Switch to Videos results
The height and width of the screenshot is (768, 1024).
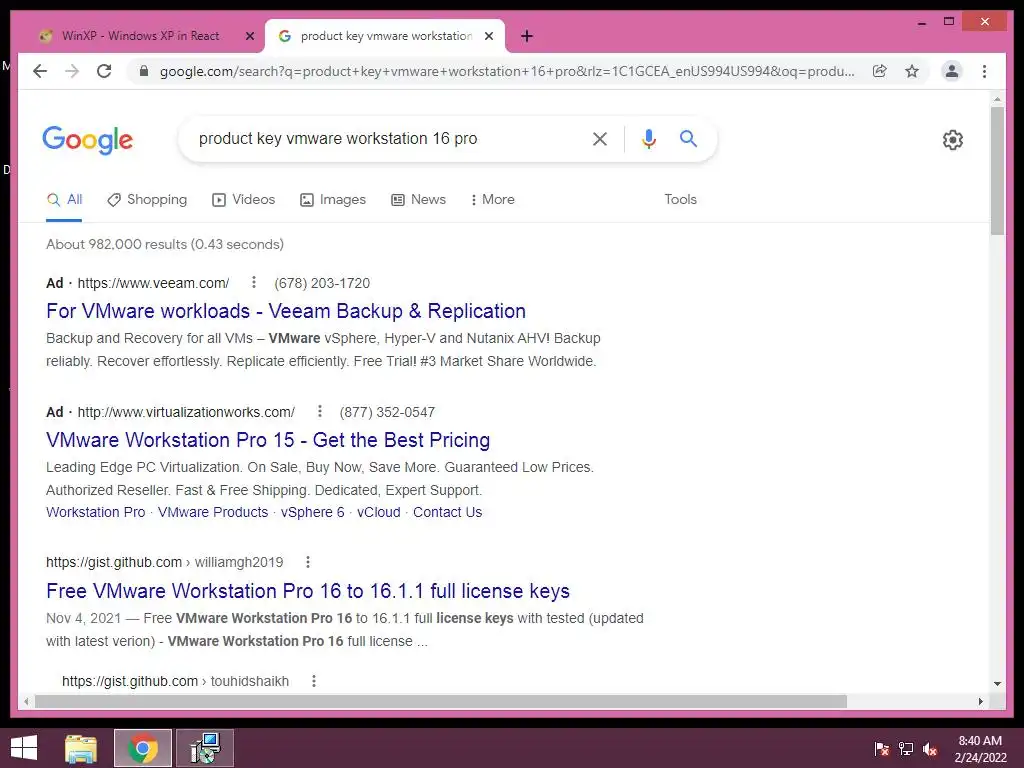[x=244, y=199]
